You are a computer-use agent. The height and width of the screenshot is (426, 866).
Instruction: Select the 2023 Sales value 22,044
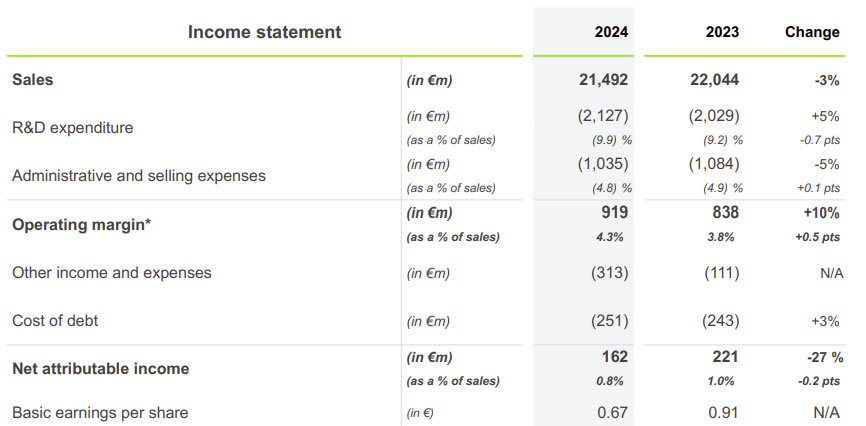tap(713, 80)
